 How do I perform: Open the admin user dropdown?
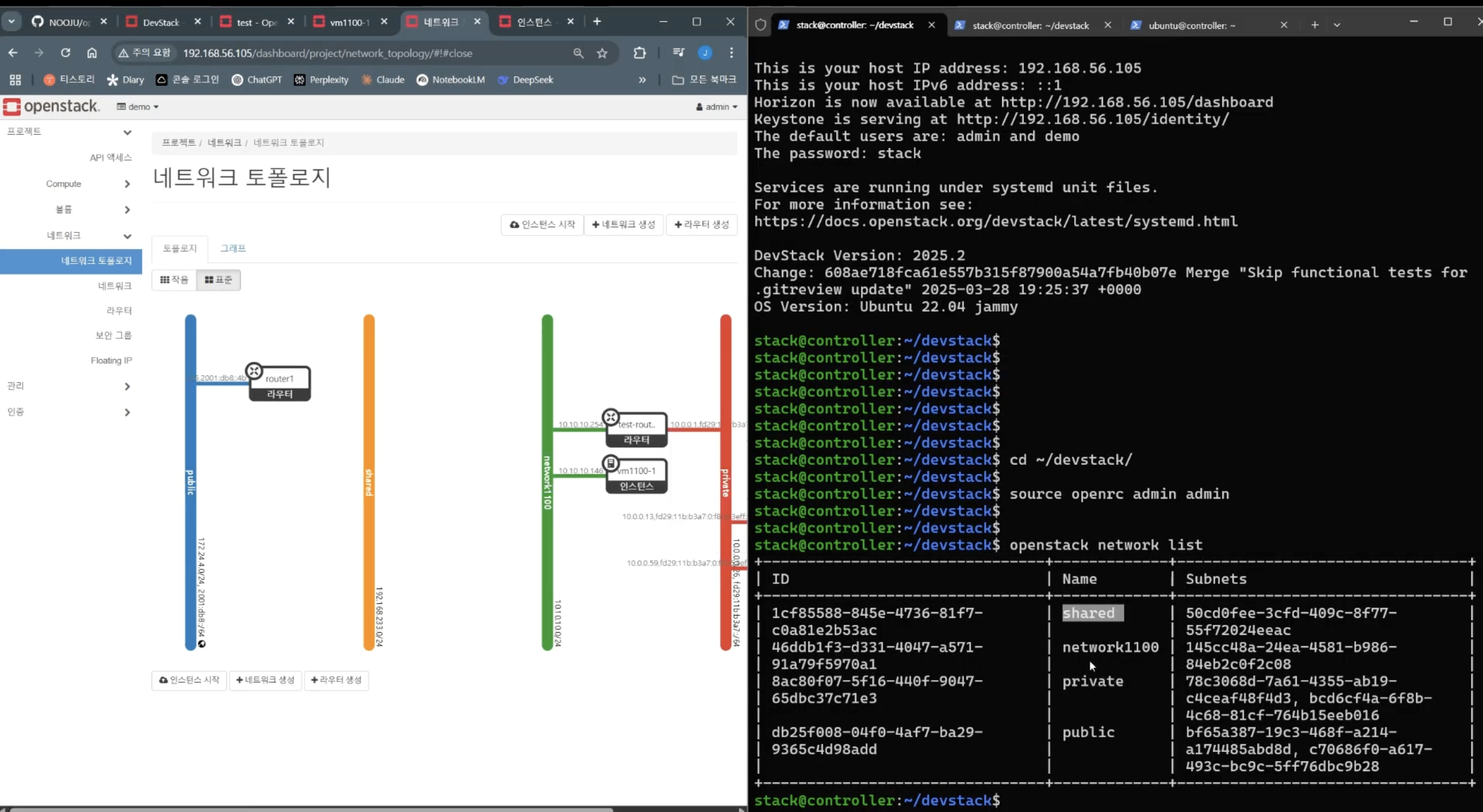[716, 107]
